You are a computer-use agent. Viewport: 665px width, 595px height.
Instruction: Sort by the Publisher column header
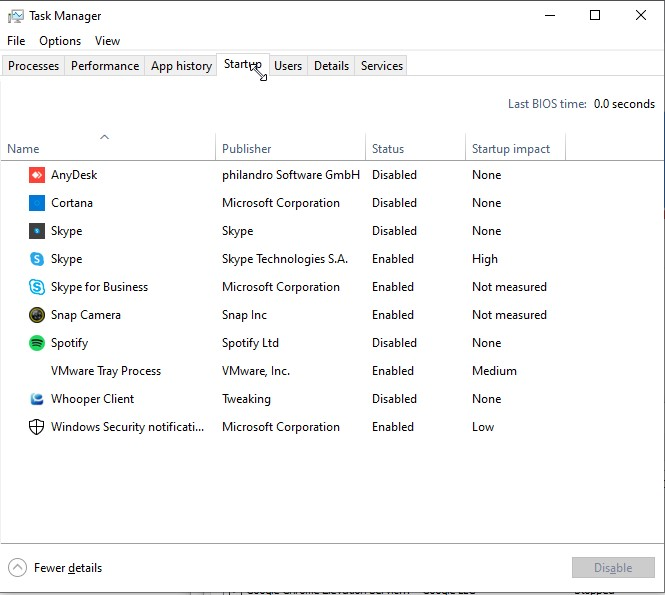pos(247,149)
